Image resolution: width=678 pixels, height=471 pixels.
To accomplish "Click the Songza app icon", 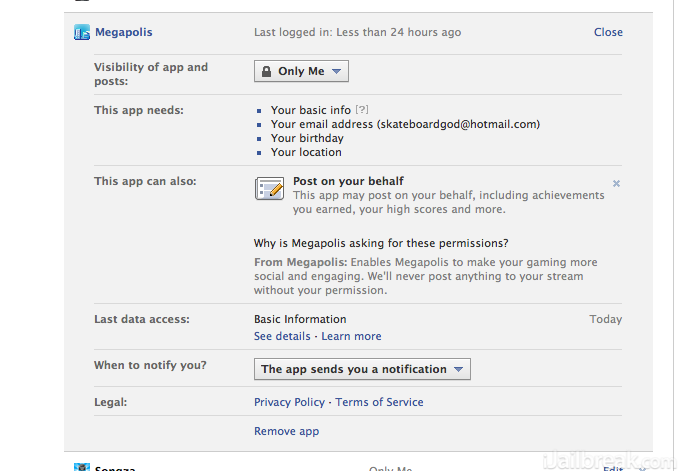I will pyautogui.click(x=82, y=467).
